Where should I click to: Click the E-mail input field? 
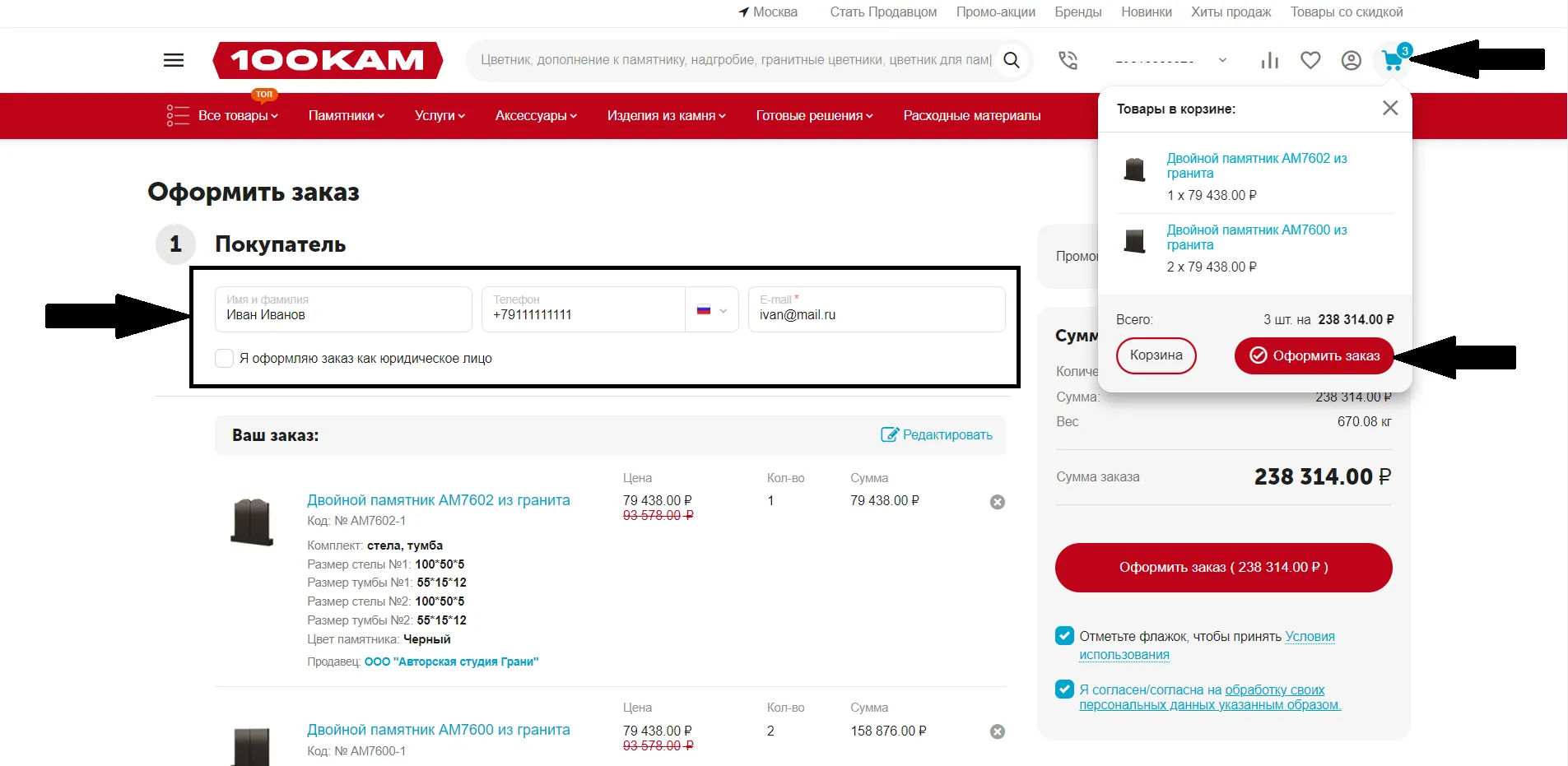click(876, 314)
